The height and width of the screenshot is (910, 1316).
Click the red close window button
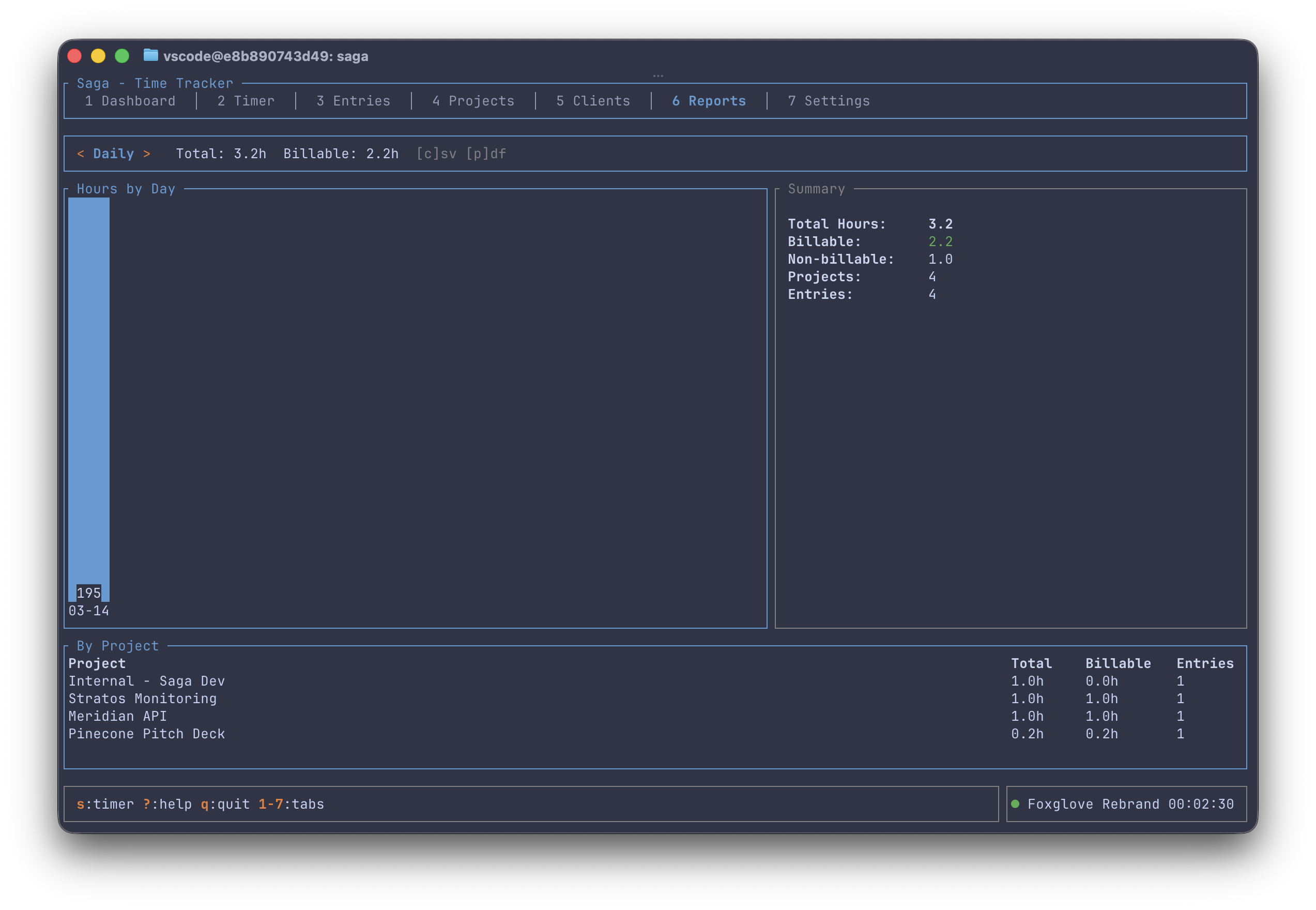click(x=74, y=56)
